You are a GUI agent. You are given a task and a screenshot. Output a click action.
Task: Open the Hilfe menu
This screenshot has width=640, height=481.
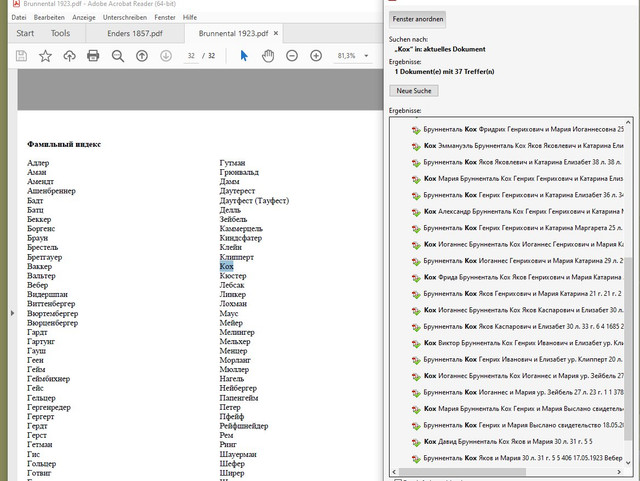pyautogui.click(x=190, y=18)
